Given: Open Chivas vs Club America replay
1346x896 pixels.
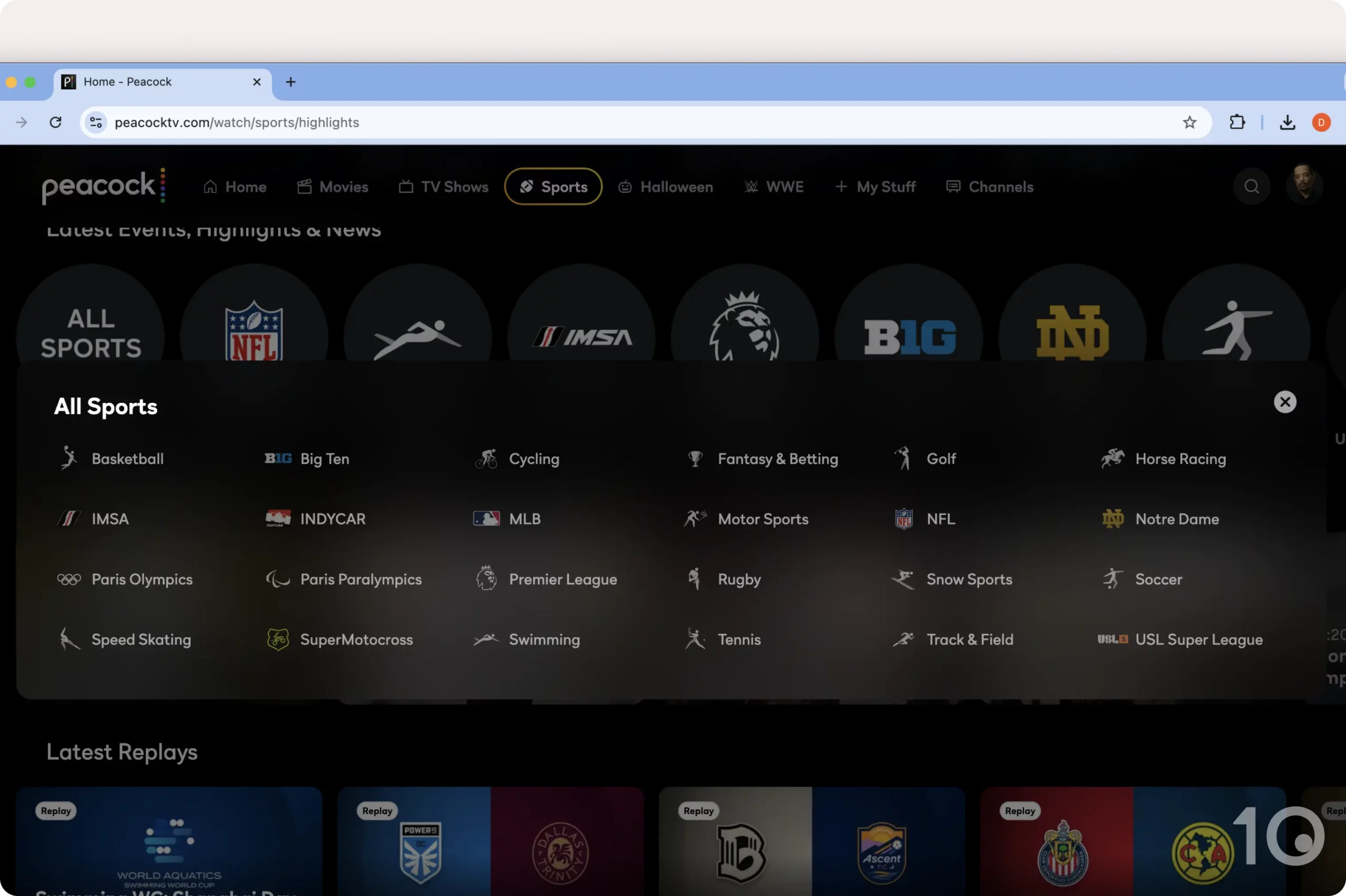Looking at the screenshot, I should pos(1133,841).
